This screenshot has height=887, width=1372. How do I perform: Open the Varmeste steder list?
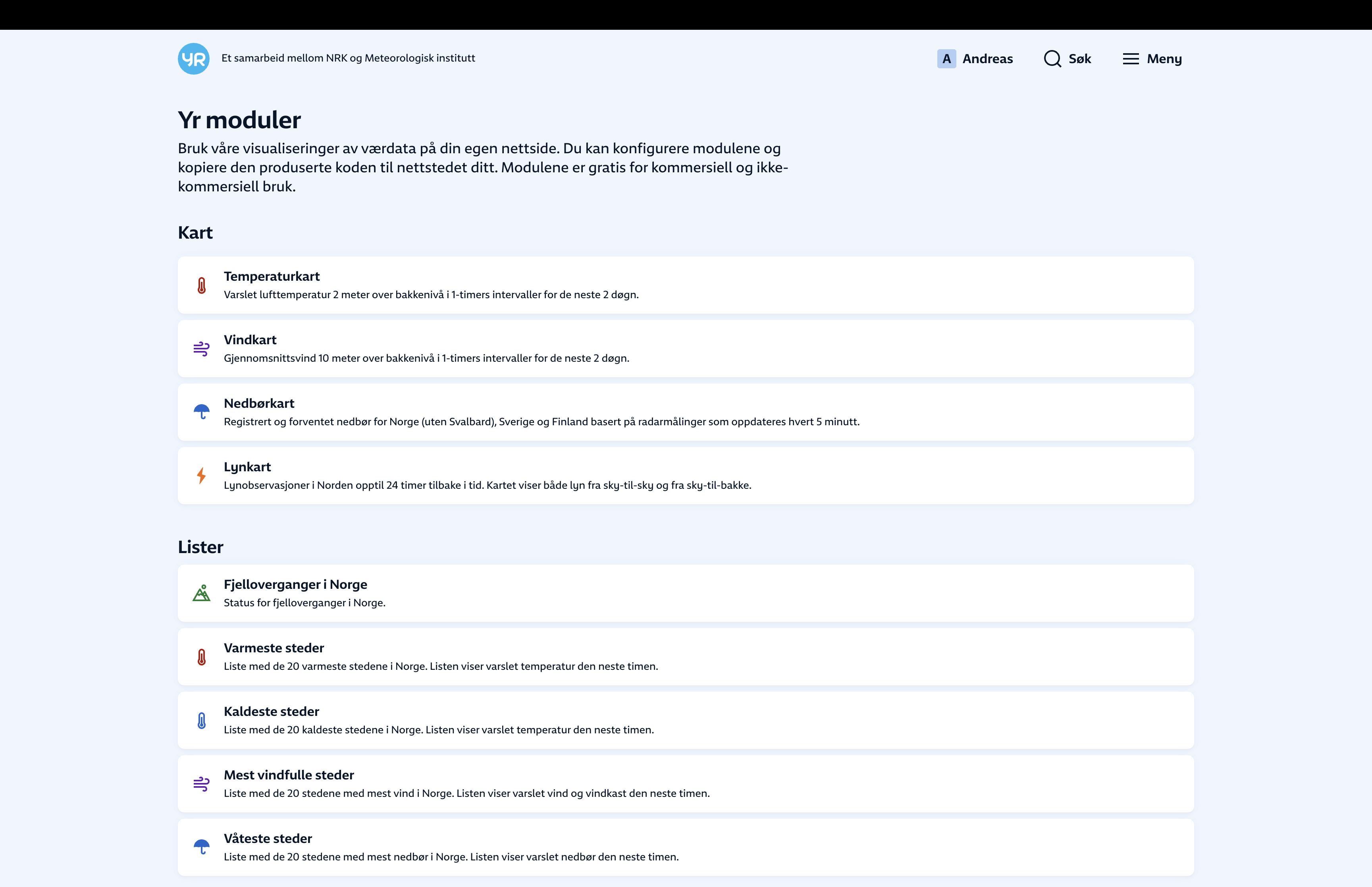pyautogui.click(x=274, y=648)
